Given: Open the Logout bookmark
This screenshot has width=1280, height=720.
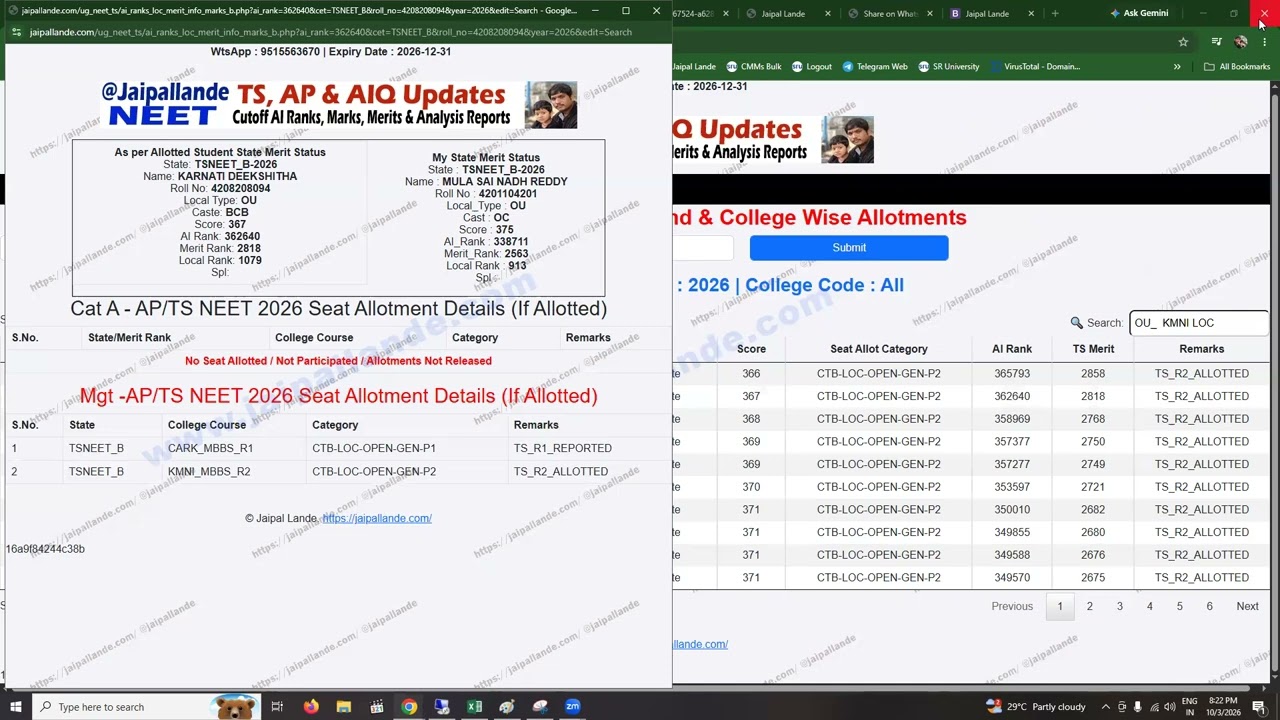Looking at the screenshot, I should [811, 66].
